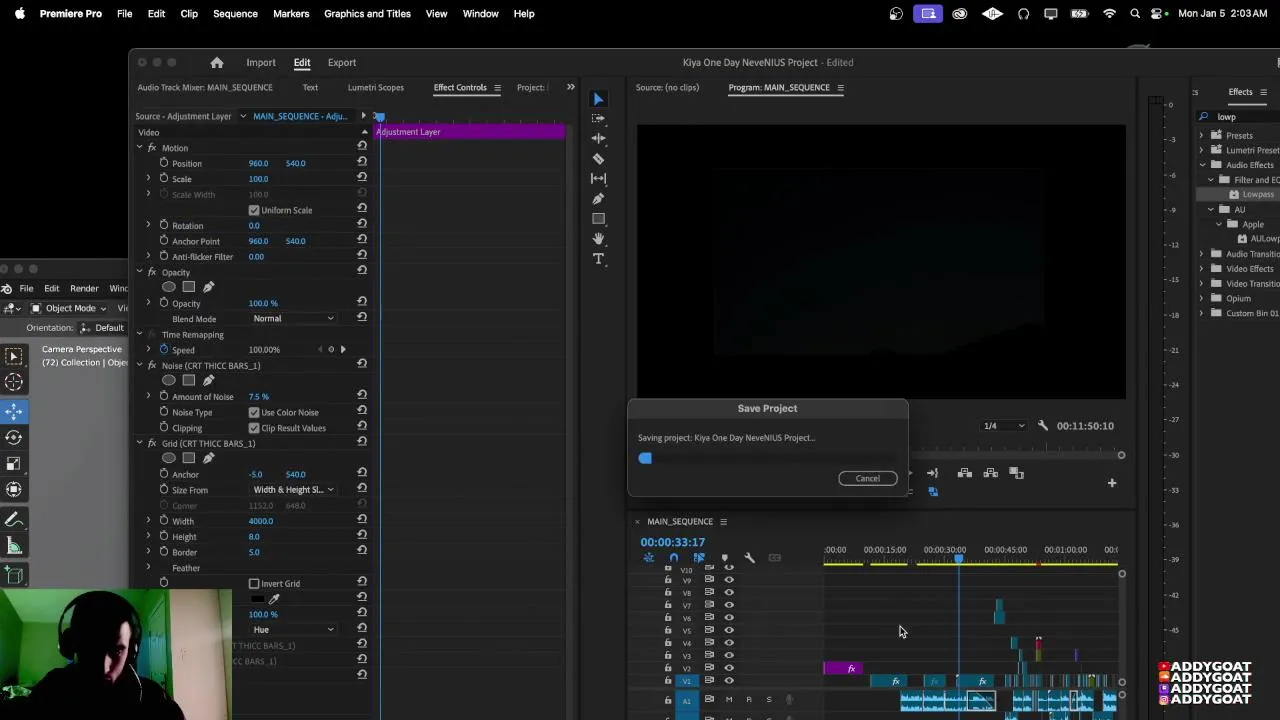Click the Home icon in Premiere header
Viewport: 1280px width, 720px height.
pyautogui.click(x=217, y=62)
